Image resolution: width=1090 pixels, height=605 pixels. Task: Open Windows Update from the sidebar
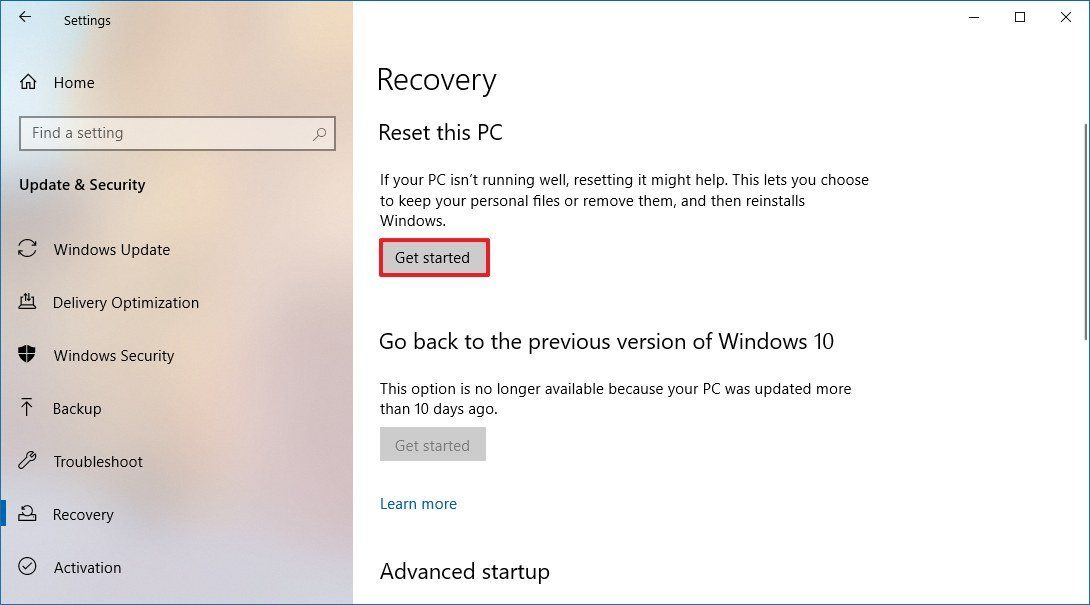pyautogui.click(x=111, y=250)
